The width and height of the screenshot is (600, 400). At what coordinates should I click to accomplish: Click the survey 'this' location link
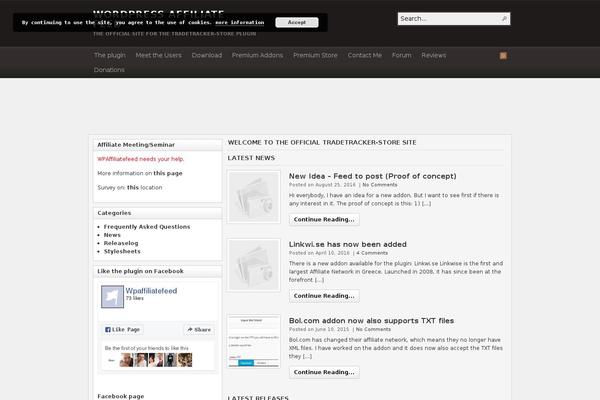[x=133, y=187]
